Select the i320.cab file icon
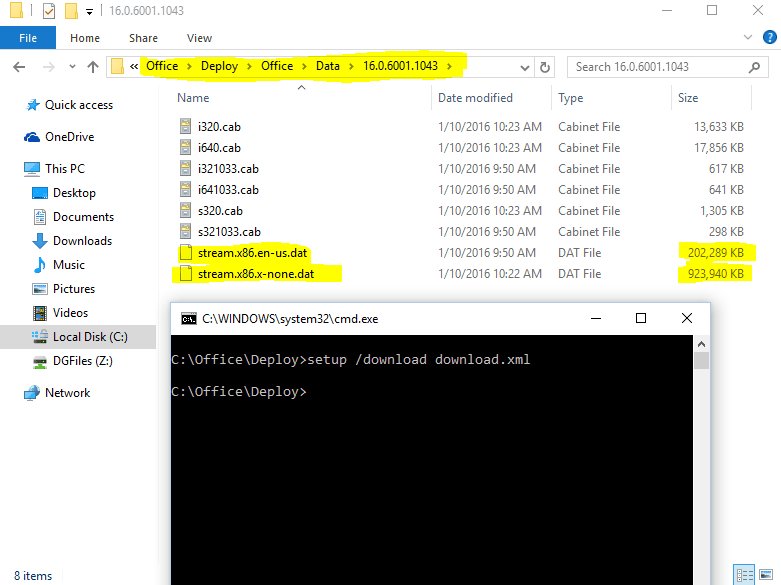Viewport: 781px width, 585px height. pyautogui.click(x=185, y=127)
